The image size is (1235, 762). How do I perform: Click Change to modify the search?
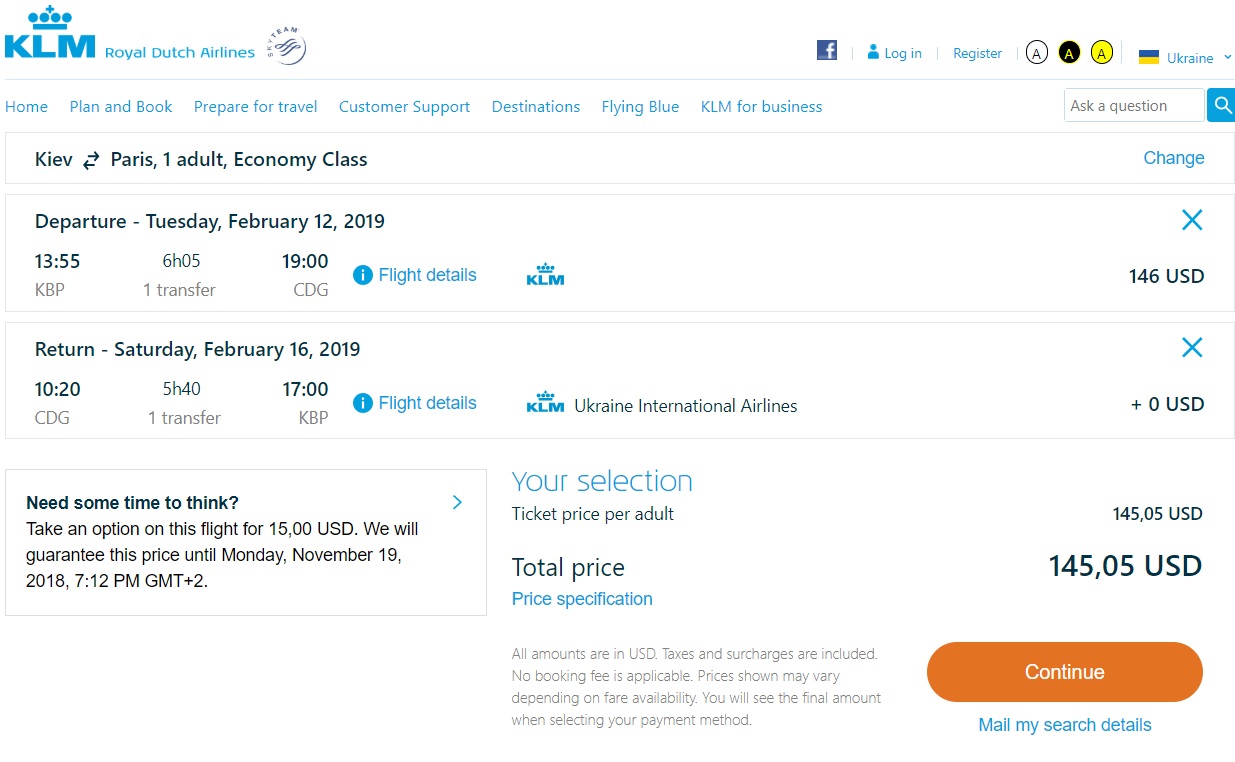[x=1174, y=158]
